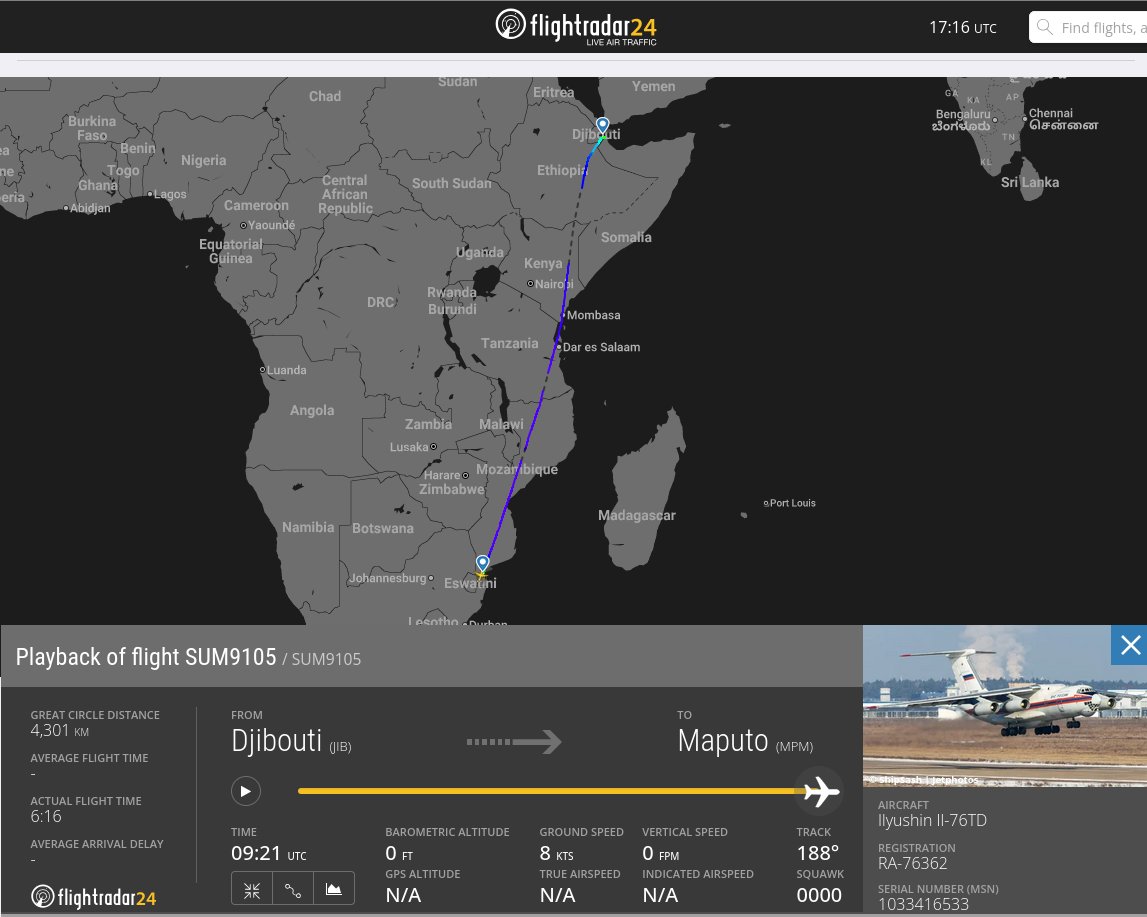Click the Flightradar24 logo in playback panel
Screen dimensions: 1147x917
tap(94, 897)
